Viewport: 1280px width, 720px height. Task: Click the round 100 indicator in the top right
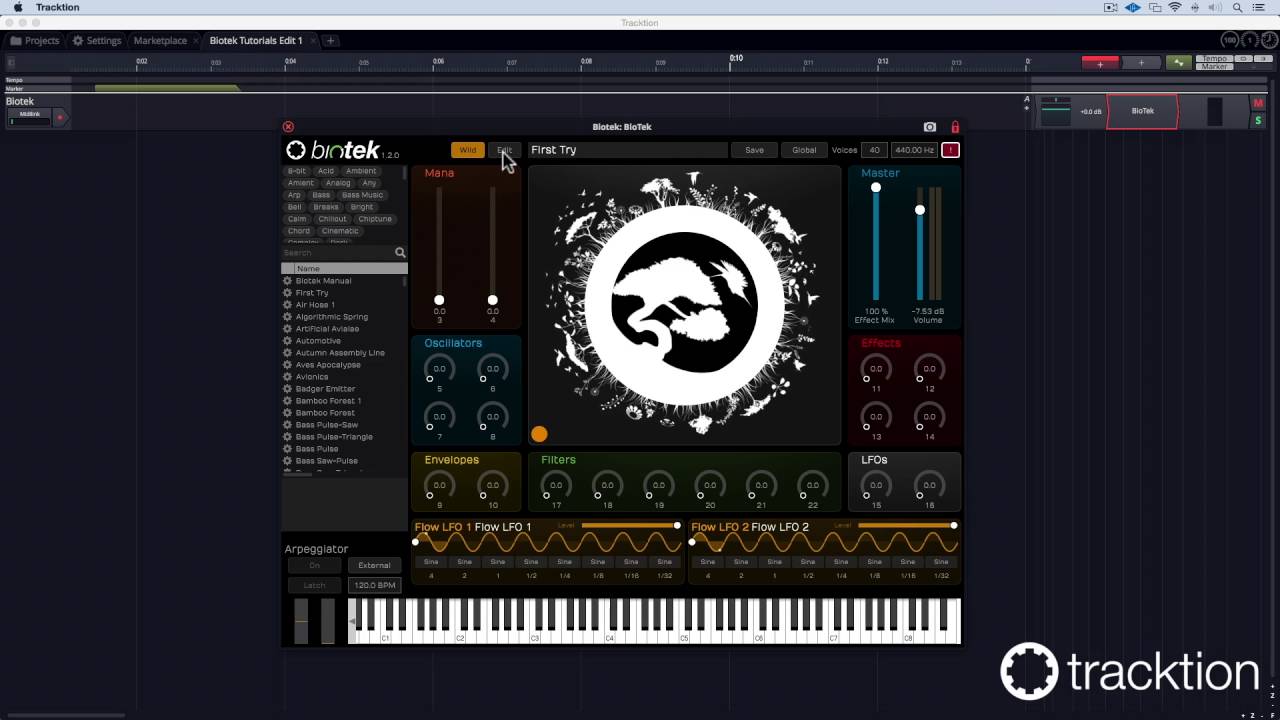tap(1230, 40)
